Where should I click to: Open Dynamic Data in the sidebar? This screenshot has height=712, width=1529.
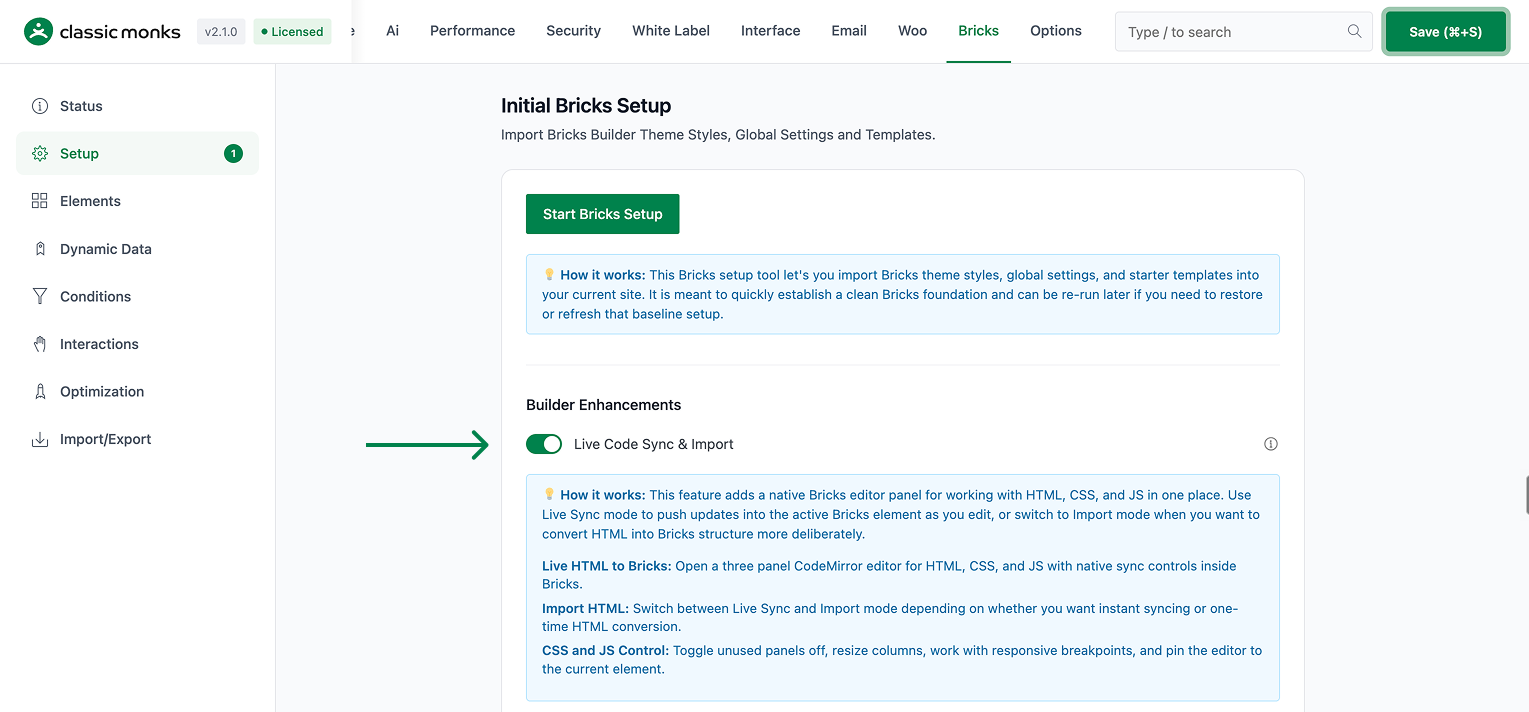pyautogui.click(x=137, y=249)
